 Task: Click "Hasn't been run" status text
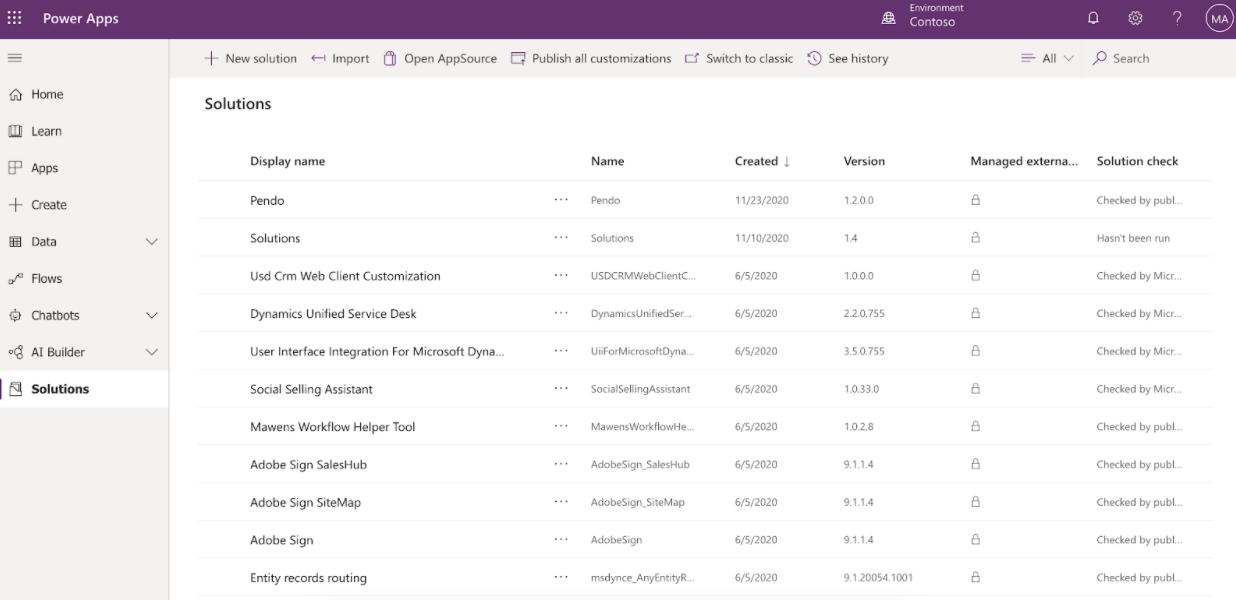[1133, 239]
